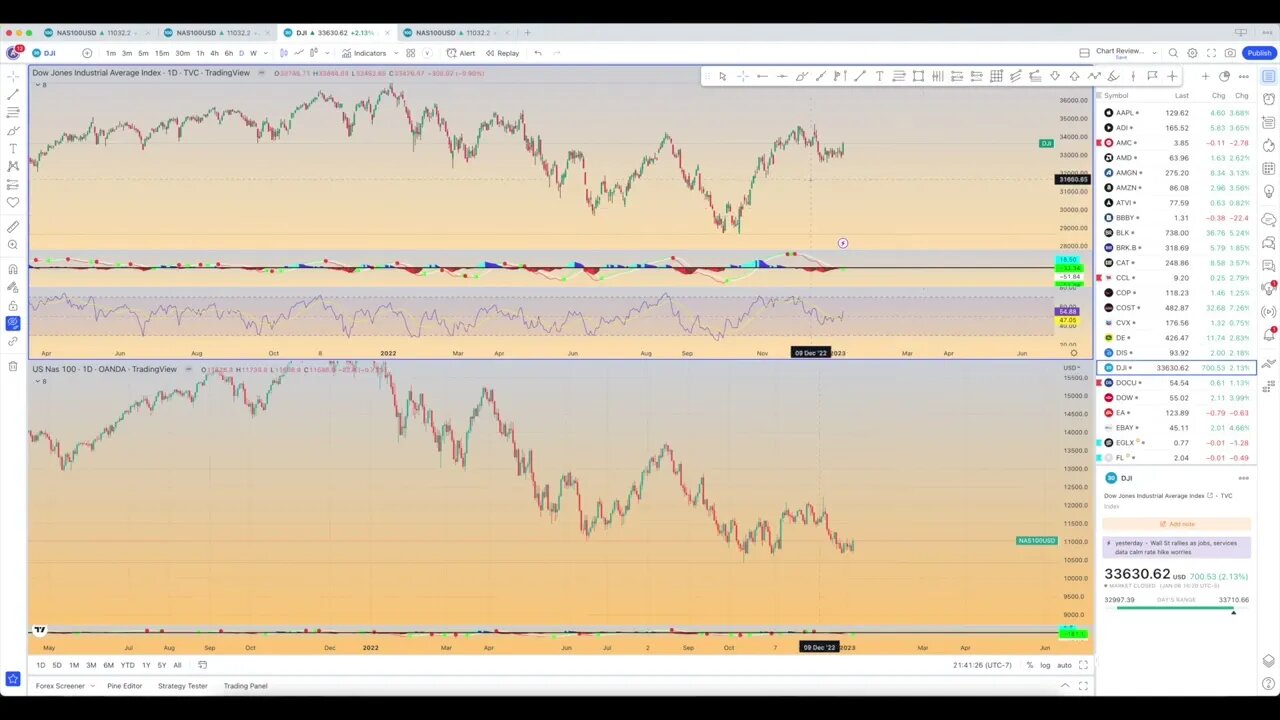1280x720 pixels.
Task: Click the ruler measure tool in left sidebar
Action: tap(13, 227)
